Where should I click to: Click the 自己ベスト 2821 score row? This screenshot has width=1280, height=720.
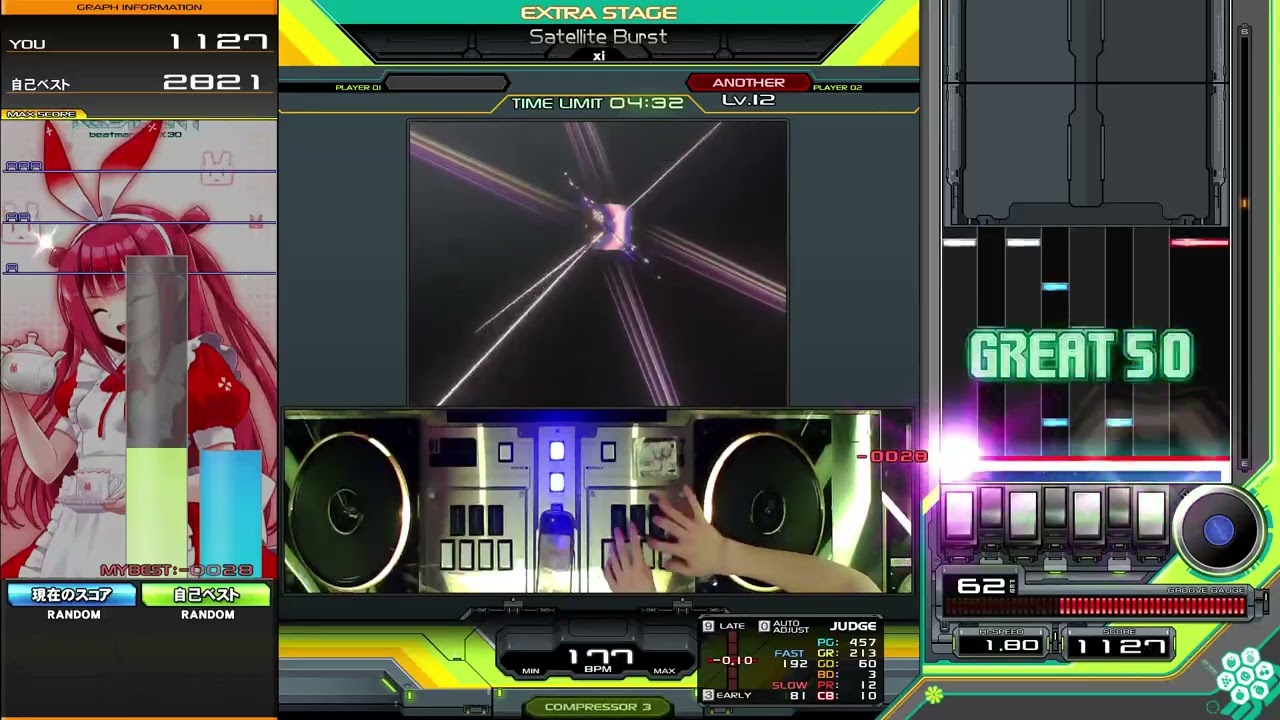138,83
